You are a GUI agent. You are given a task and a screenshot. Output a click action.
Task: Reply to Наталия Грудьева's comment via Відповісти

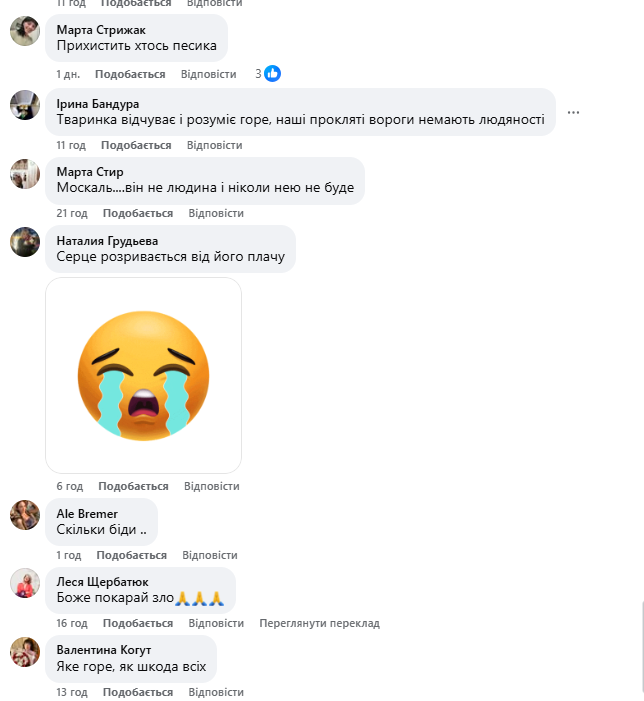[x=212, y=486]
